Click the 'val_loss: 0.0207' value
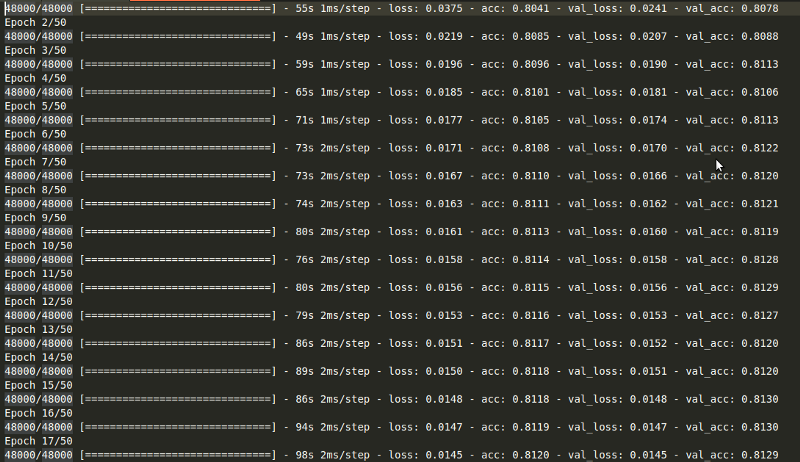This screenshot has width=800, height=462. pyautogui.click(x=617, y=36)
